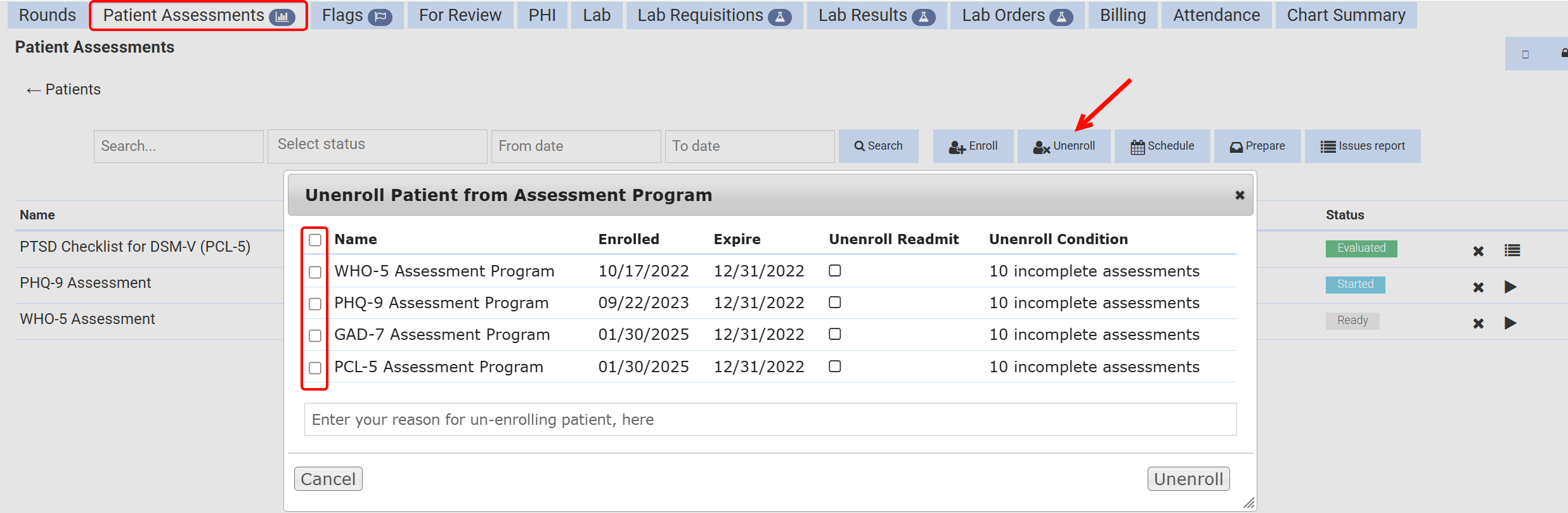Open the To date picker field
Image resolution: width=1568 pixels, height=513 pixels.
[749, 146]
